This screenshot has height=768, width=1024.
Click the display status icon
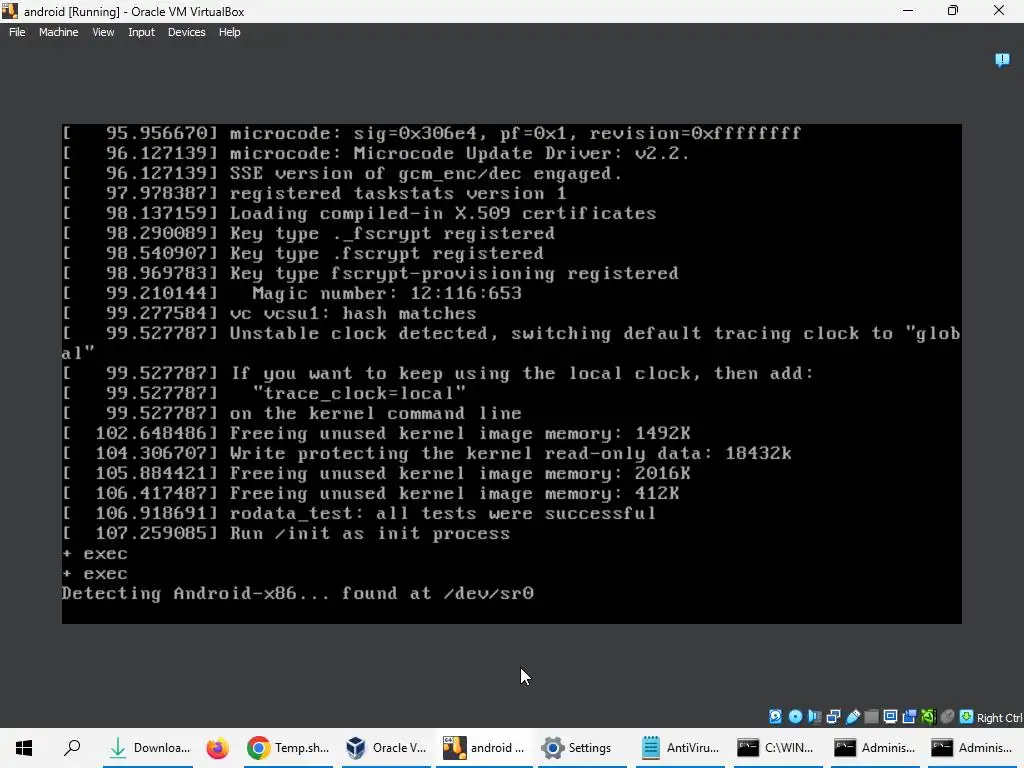890,717
